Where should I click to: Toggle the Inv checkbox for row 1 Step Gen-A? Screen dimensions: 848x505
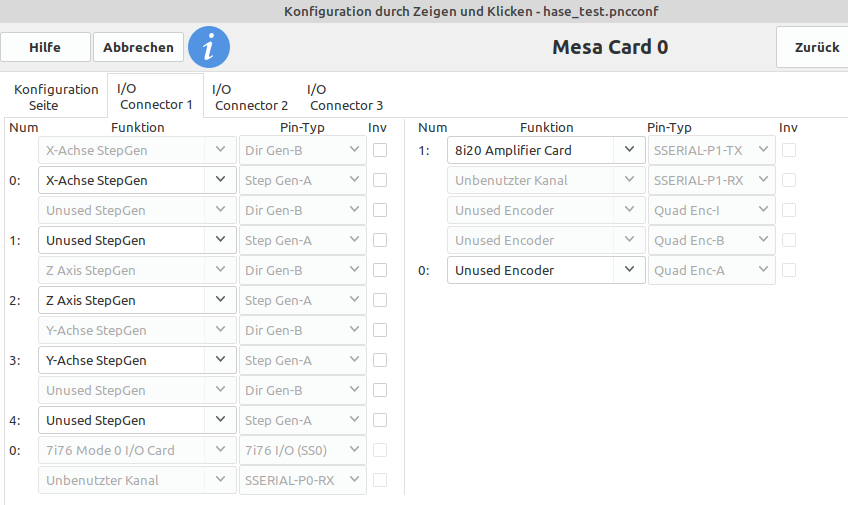[380, 240]
